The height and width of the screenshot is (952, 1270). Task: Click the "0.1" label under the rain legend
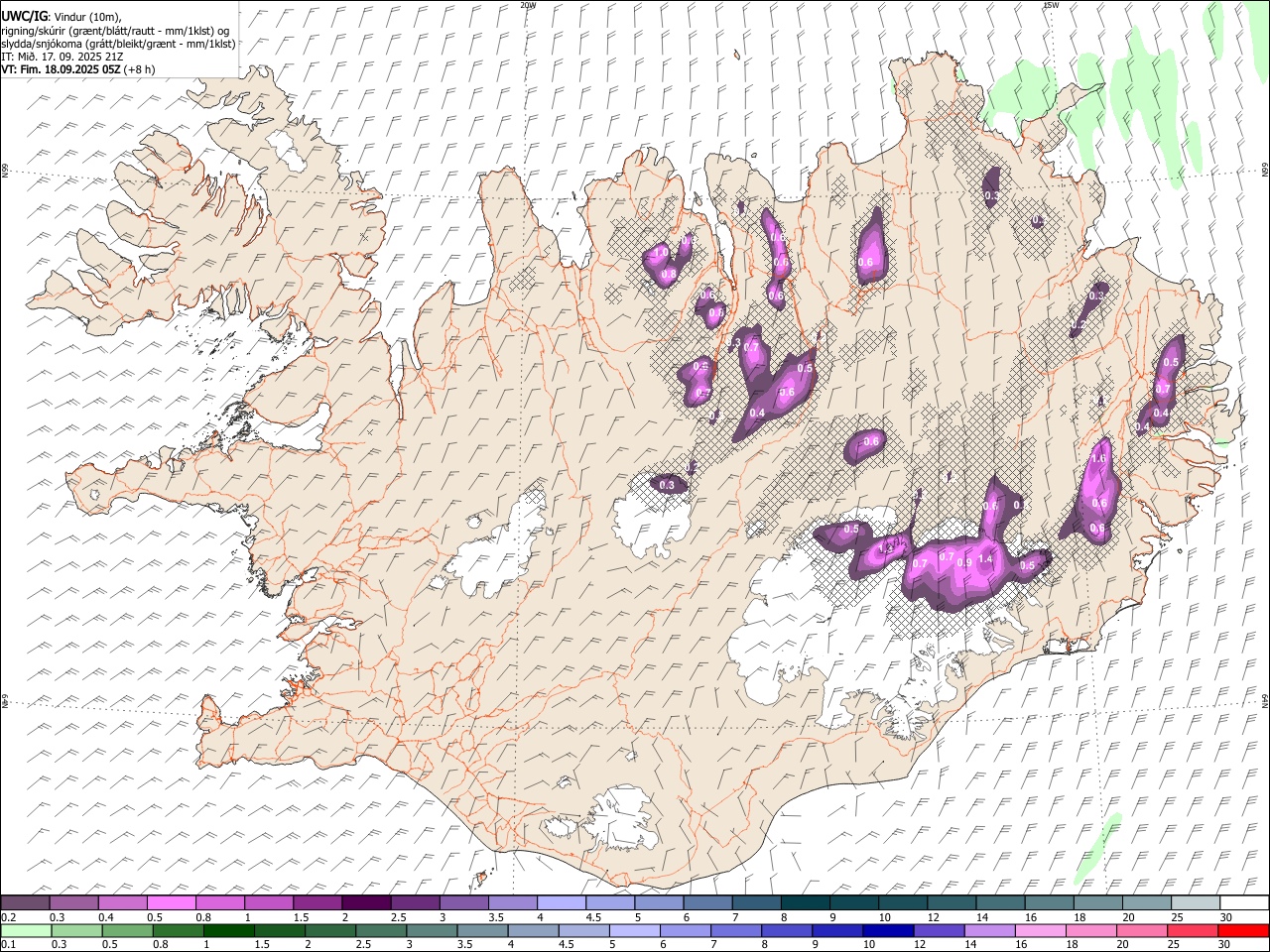[x=7, y=945]
